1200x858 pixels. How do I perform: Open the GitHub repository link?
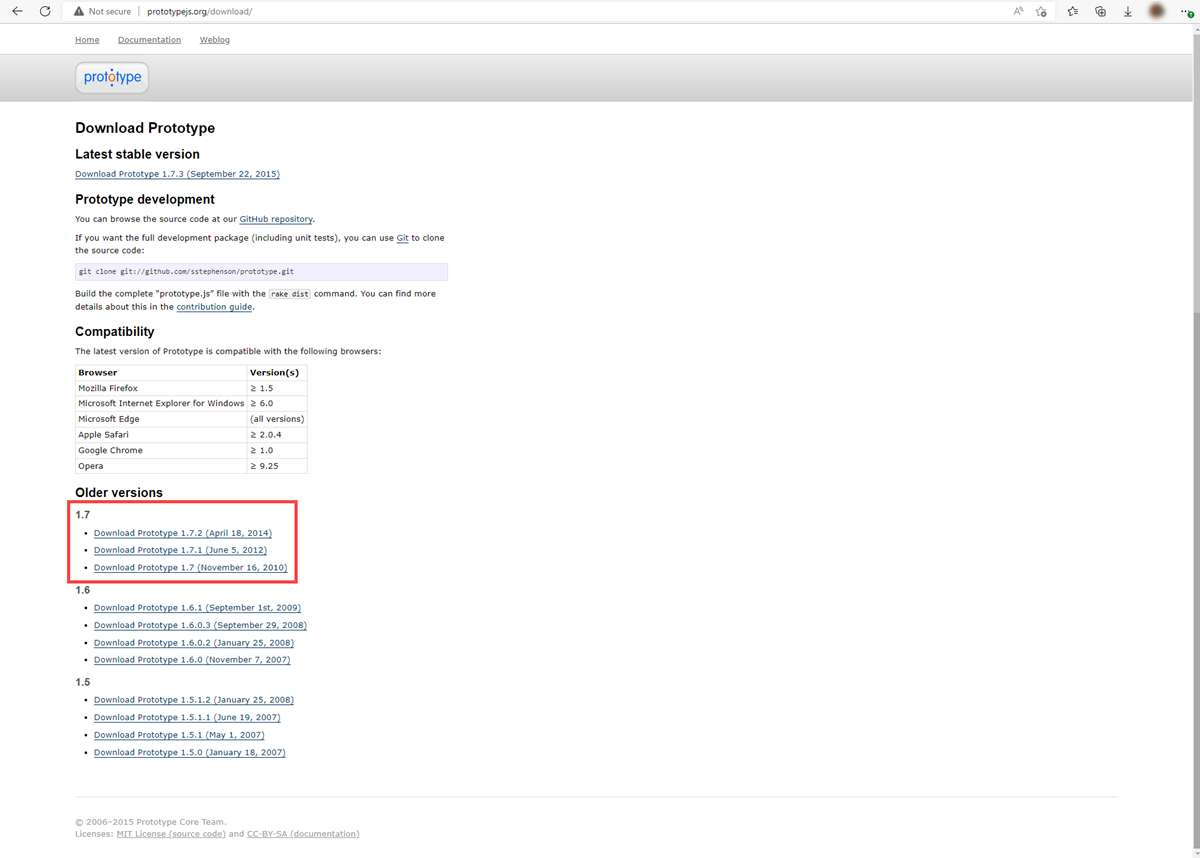pyautogui.click(x=276, y=219)
